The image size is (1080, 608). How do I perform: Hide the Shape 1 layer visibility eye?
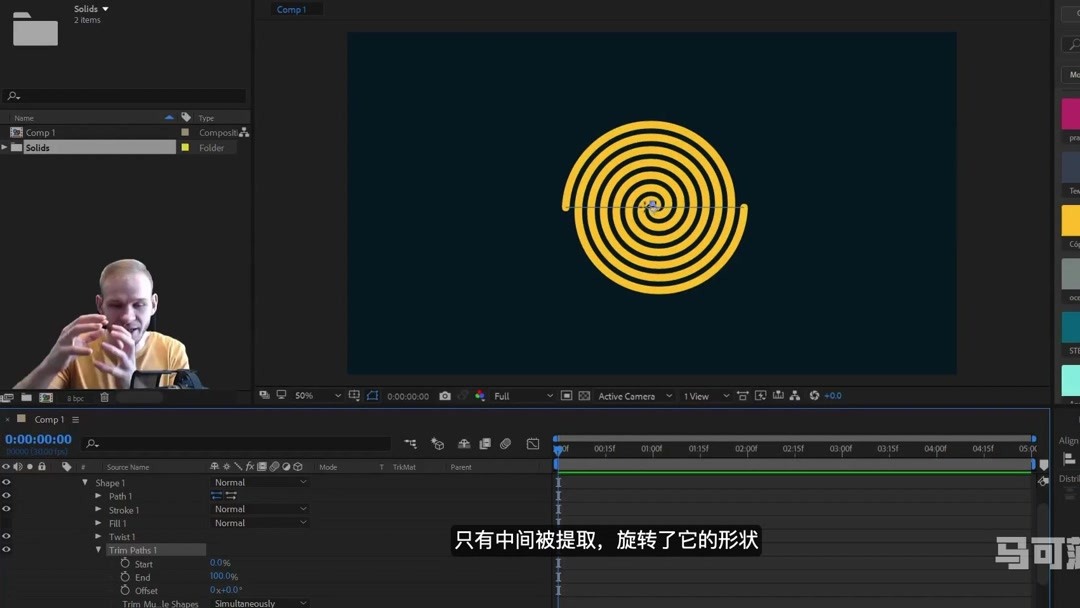pyautogui.click(x=6, y=482)
